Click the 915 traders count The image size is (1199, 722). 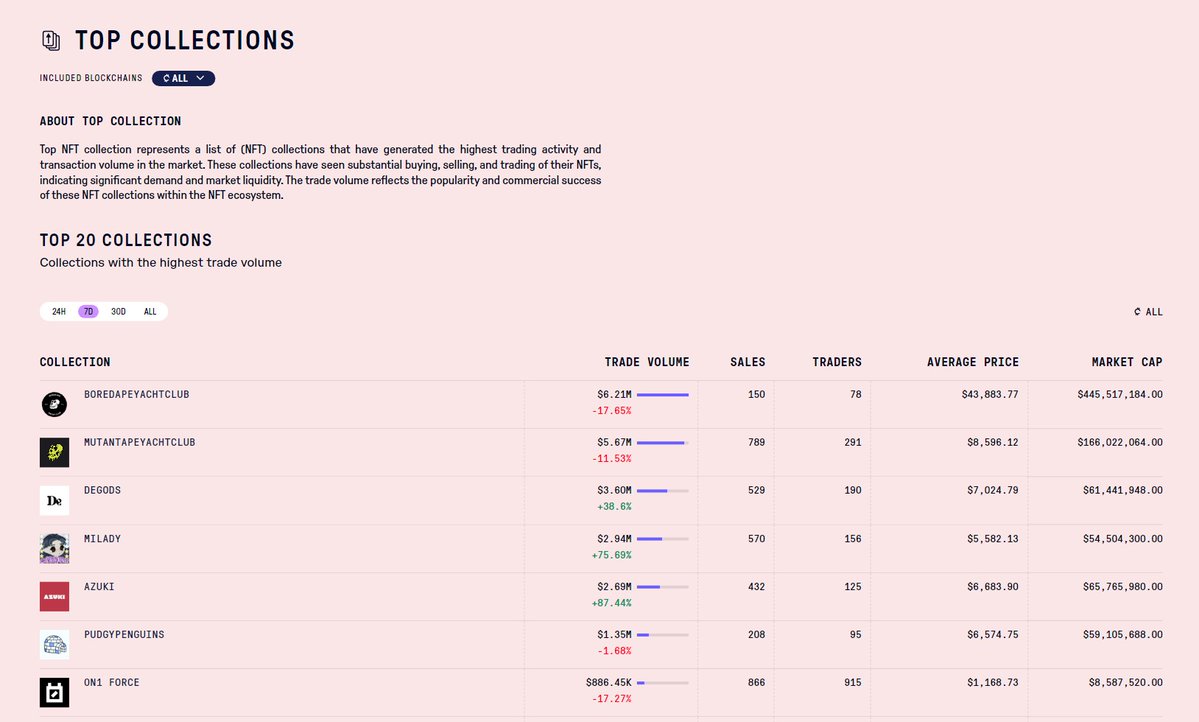pyautogui.click(x=853, y=682)
